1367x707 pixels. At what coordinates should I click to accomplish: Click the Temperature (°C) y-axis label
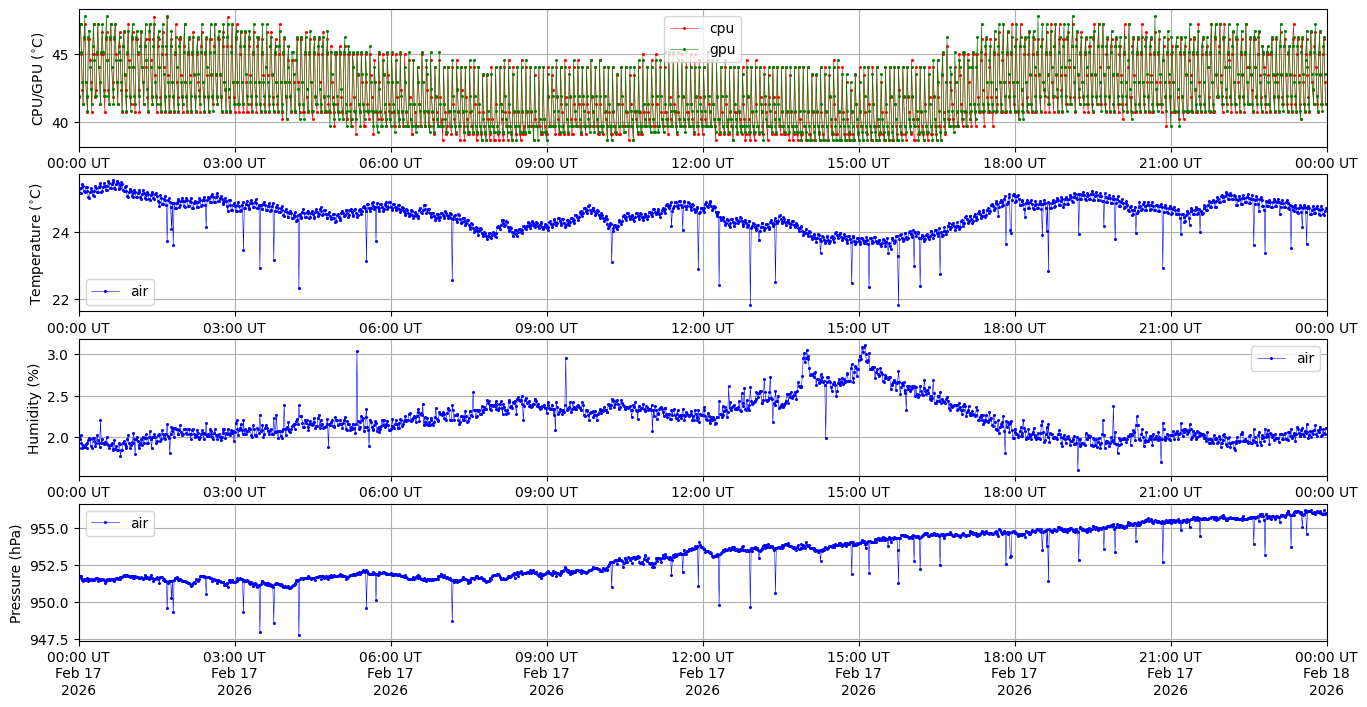[x=38, y=243]
